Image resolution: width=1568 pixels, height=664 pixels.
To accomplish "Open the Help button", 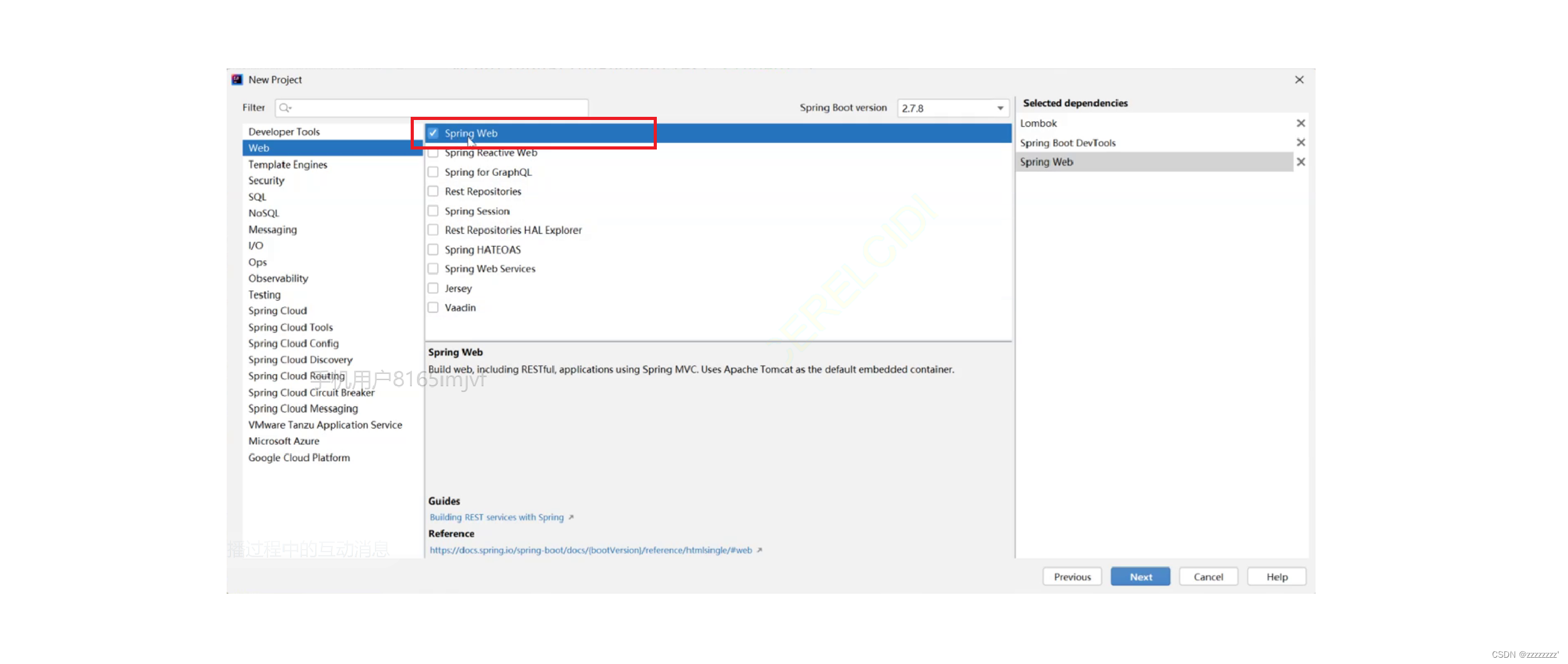I will point(1277,577).
